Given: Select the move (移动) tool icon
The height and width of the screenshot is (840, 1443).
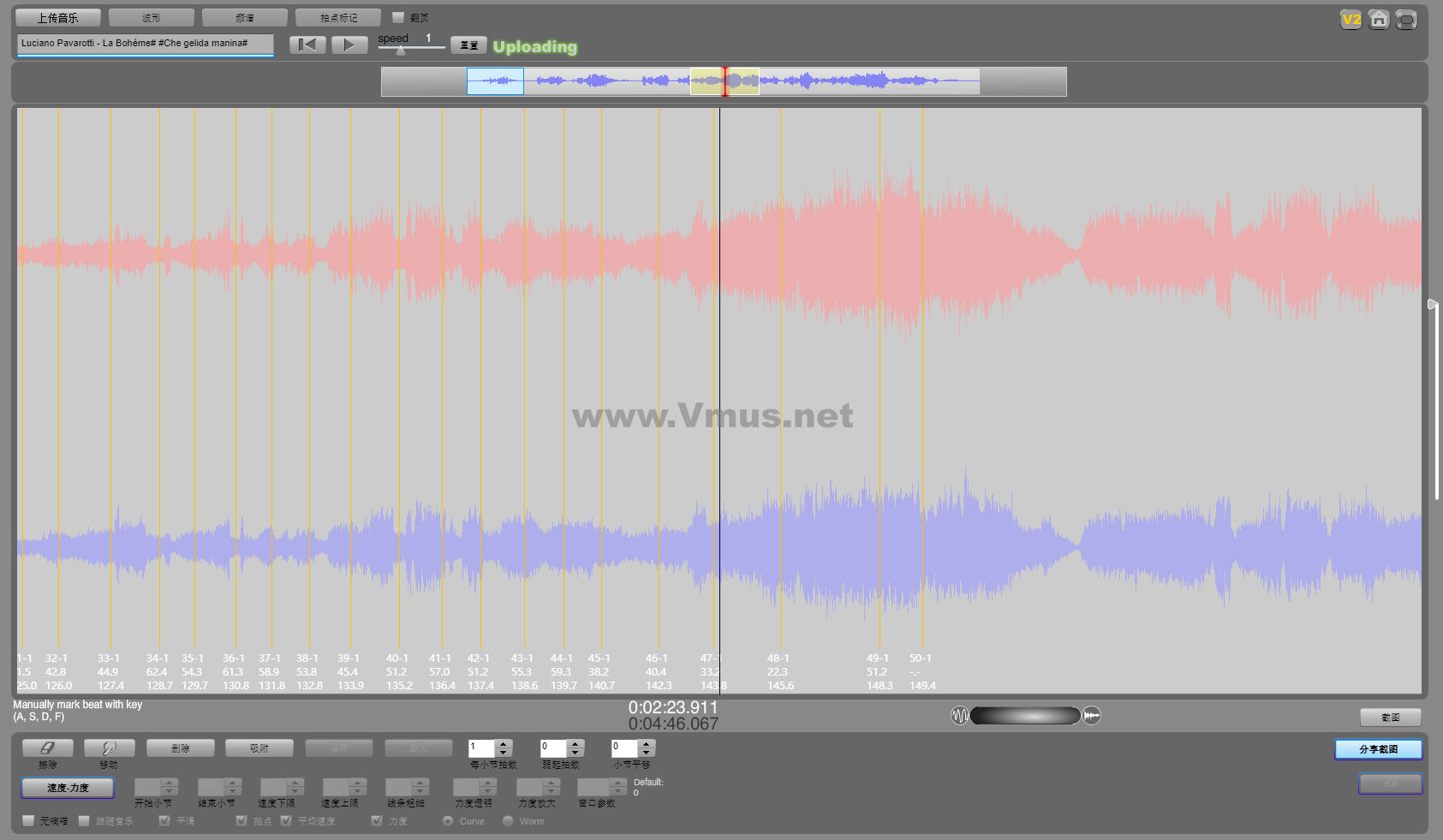Looking at the screenshot, I should (x=109, y=748).
